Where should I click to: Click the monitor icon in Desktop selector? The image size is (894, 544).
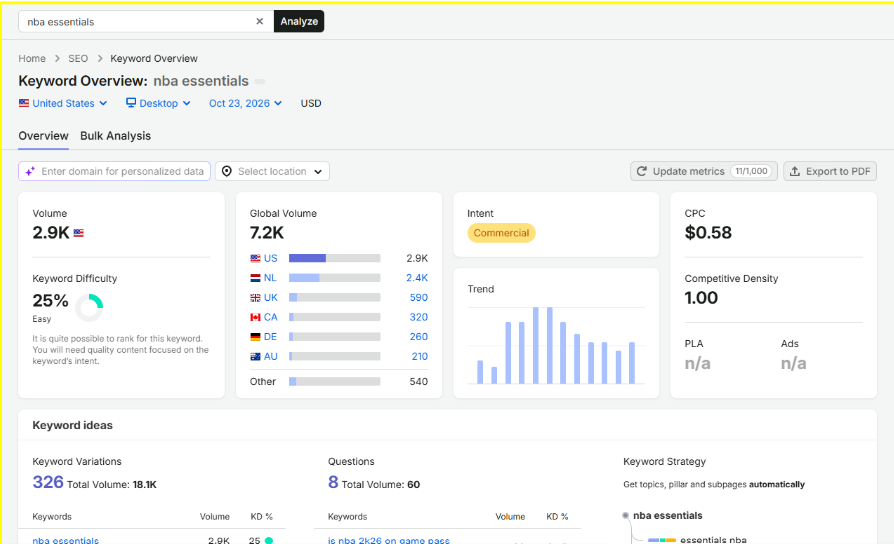pyautogui.click(x=131, y=103)
